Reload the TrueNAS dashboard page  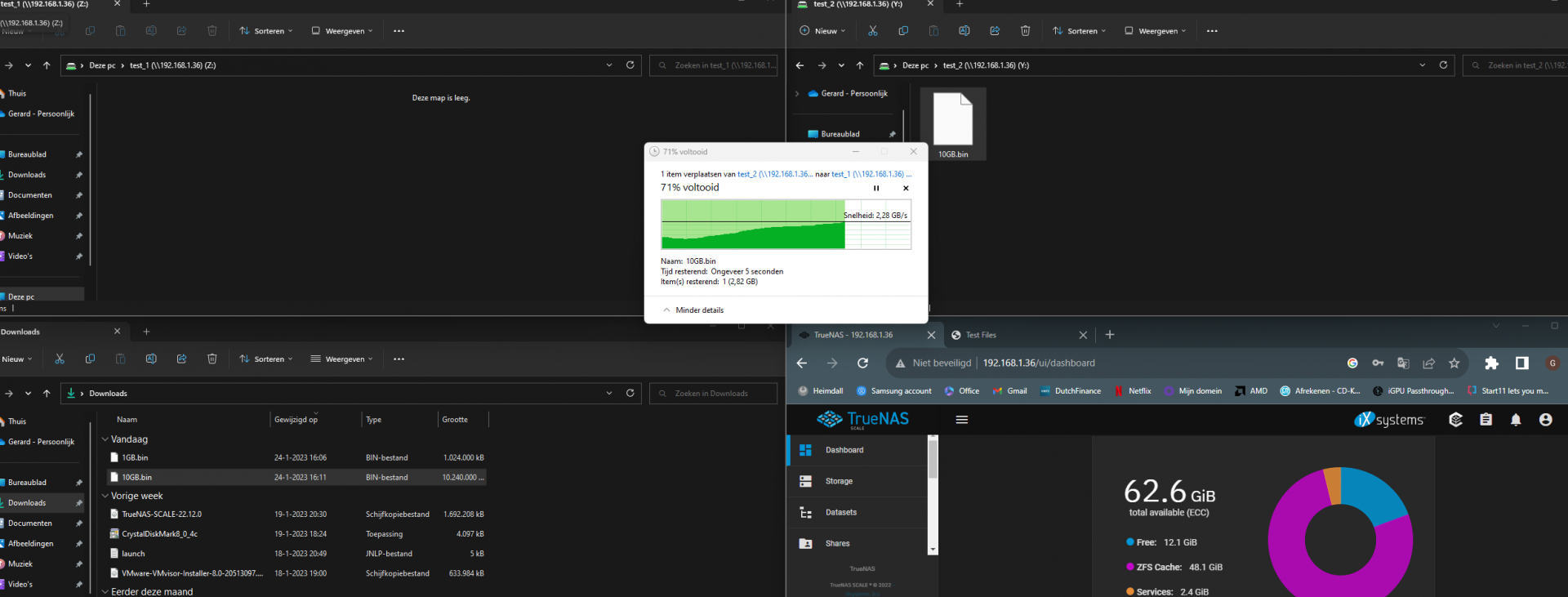pyautogui.click(x=862, y=363)
